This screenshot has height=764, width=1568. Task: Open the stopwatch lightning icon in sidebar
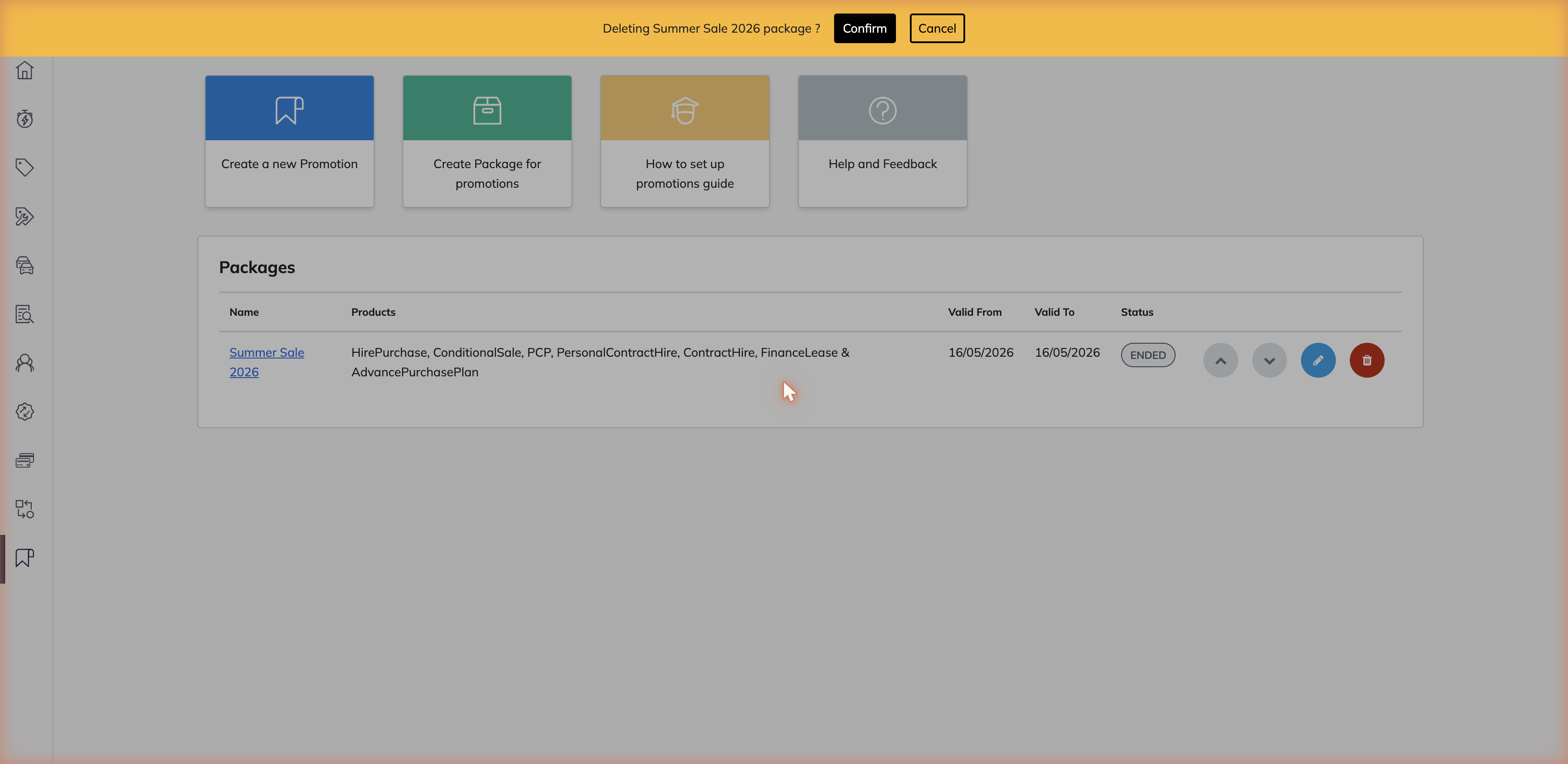pos(25,119)
